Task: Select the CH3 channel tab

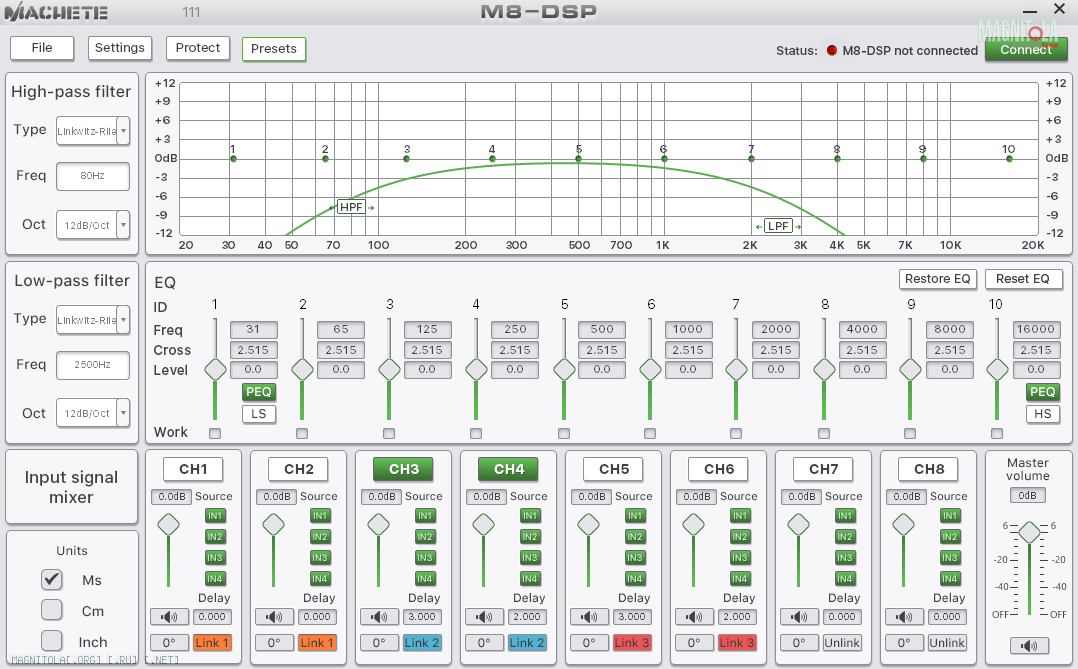Action: coord(404,469)
